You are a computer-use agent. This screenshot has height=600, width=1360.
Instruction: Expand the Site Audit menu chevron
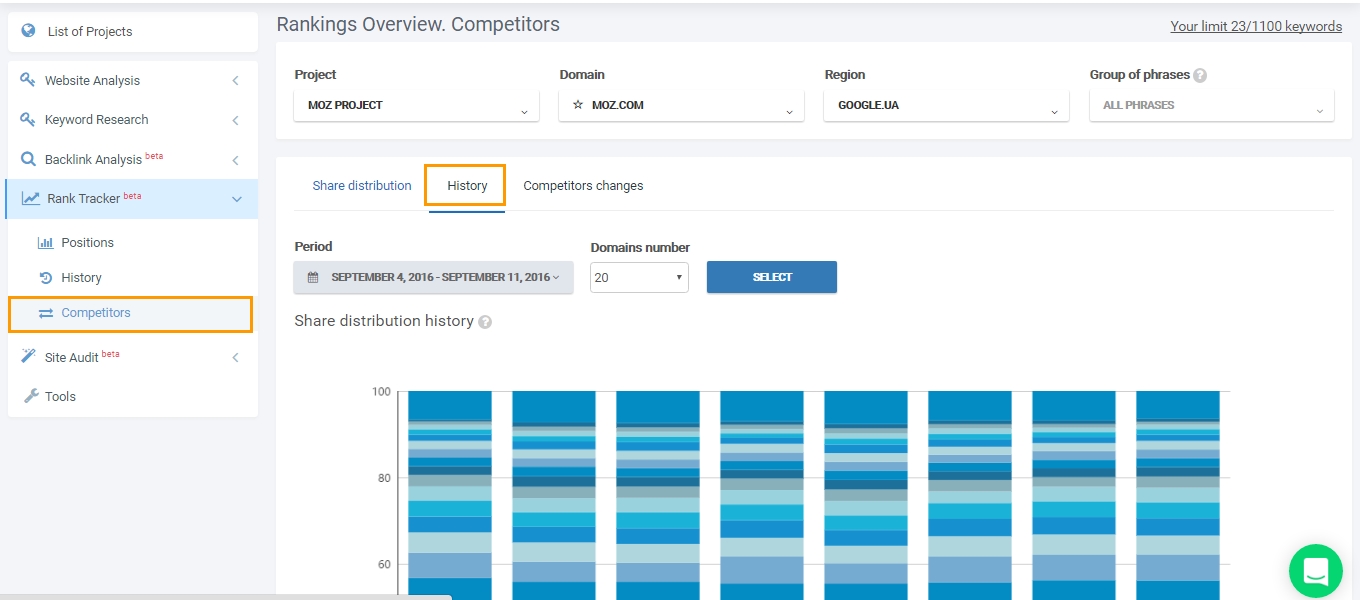click(236, 357)
